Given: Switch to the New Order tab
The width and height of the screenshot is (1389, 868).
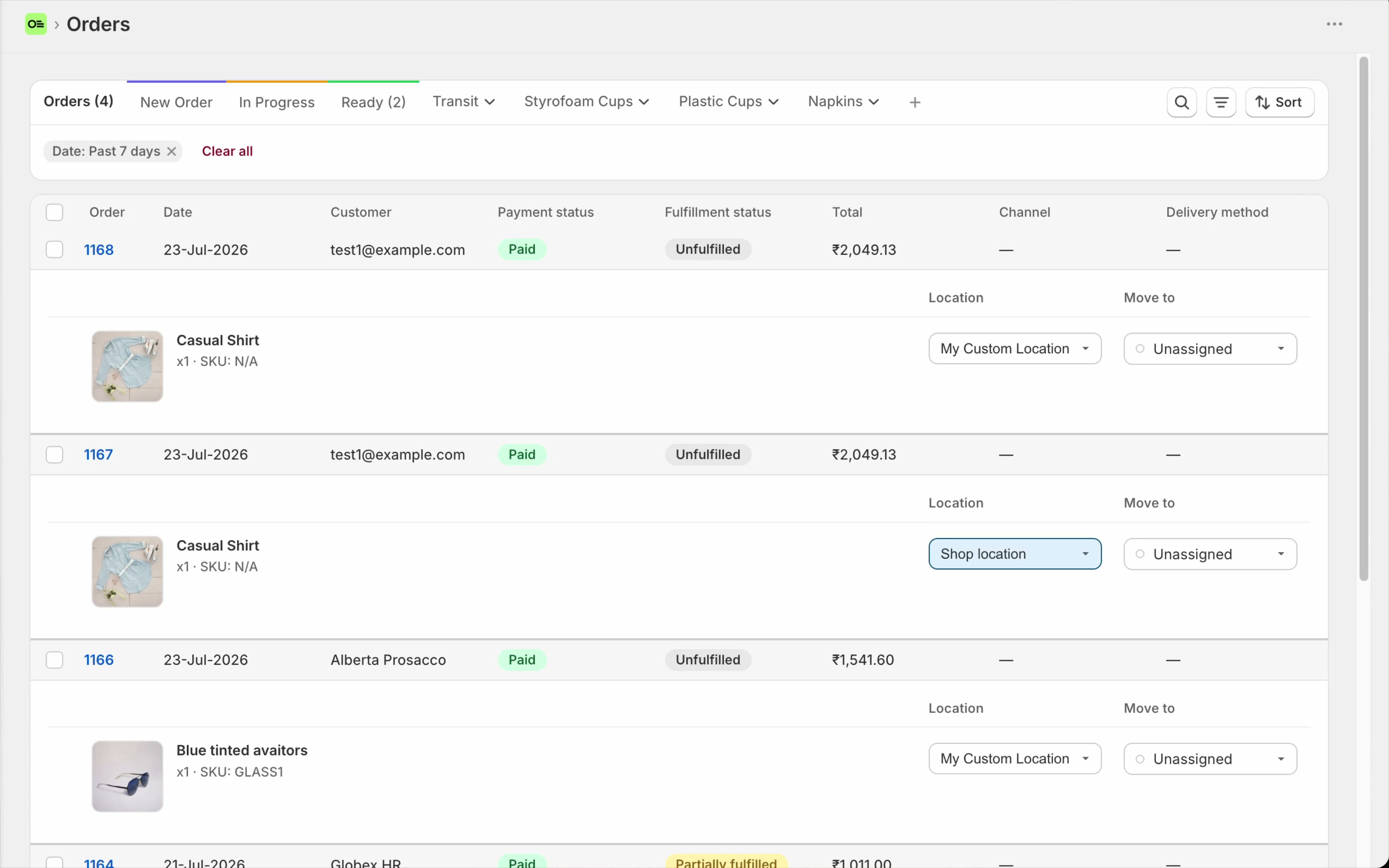Looking at the screenshot, I should [x=176, y=102].
